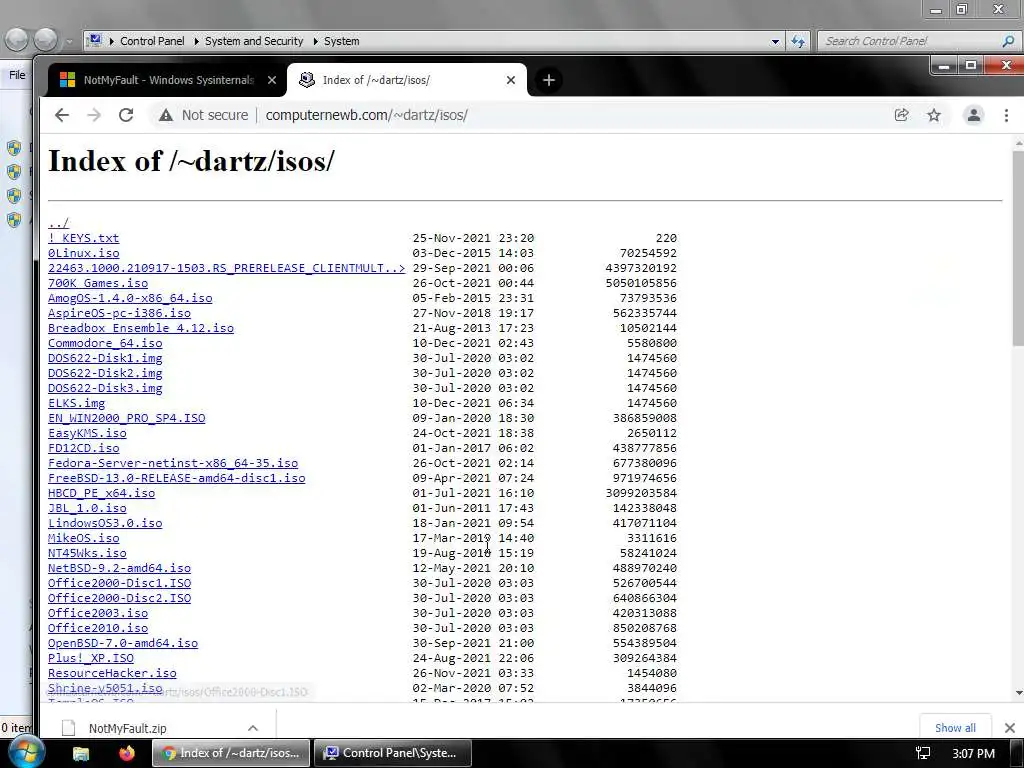
Task: Expand the NotMyFault.zip download options chevron
Action: point(253,728)
